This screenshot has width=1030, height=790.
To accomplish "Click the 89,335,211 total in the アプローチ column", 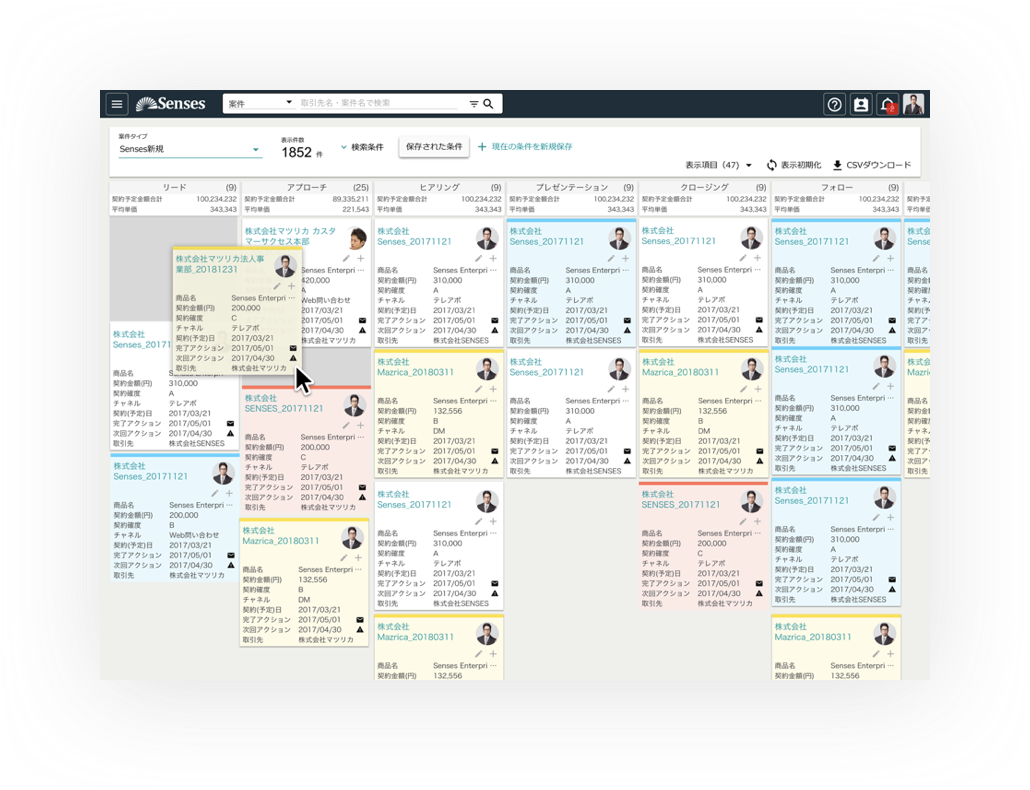I will [x=351, y=199].
